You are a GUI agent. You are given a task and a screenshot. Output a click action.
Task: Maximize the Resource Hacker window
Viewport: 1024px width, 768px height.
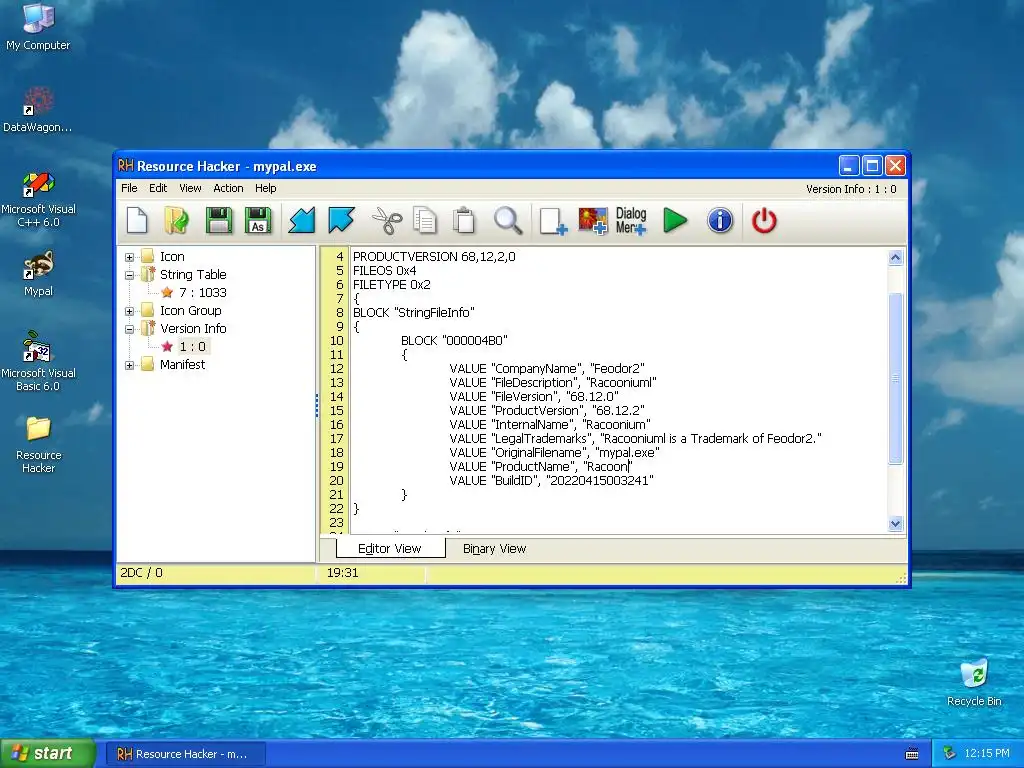coord(872,166)
